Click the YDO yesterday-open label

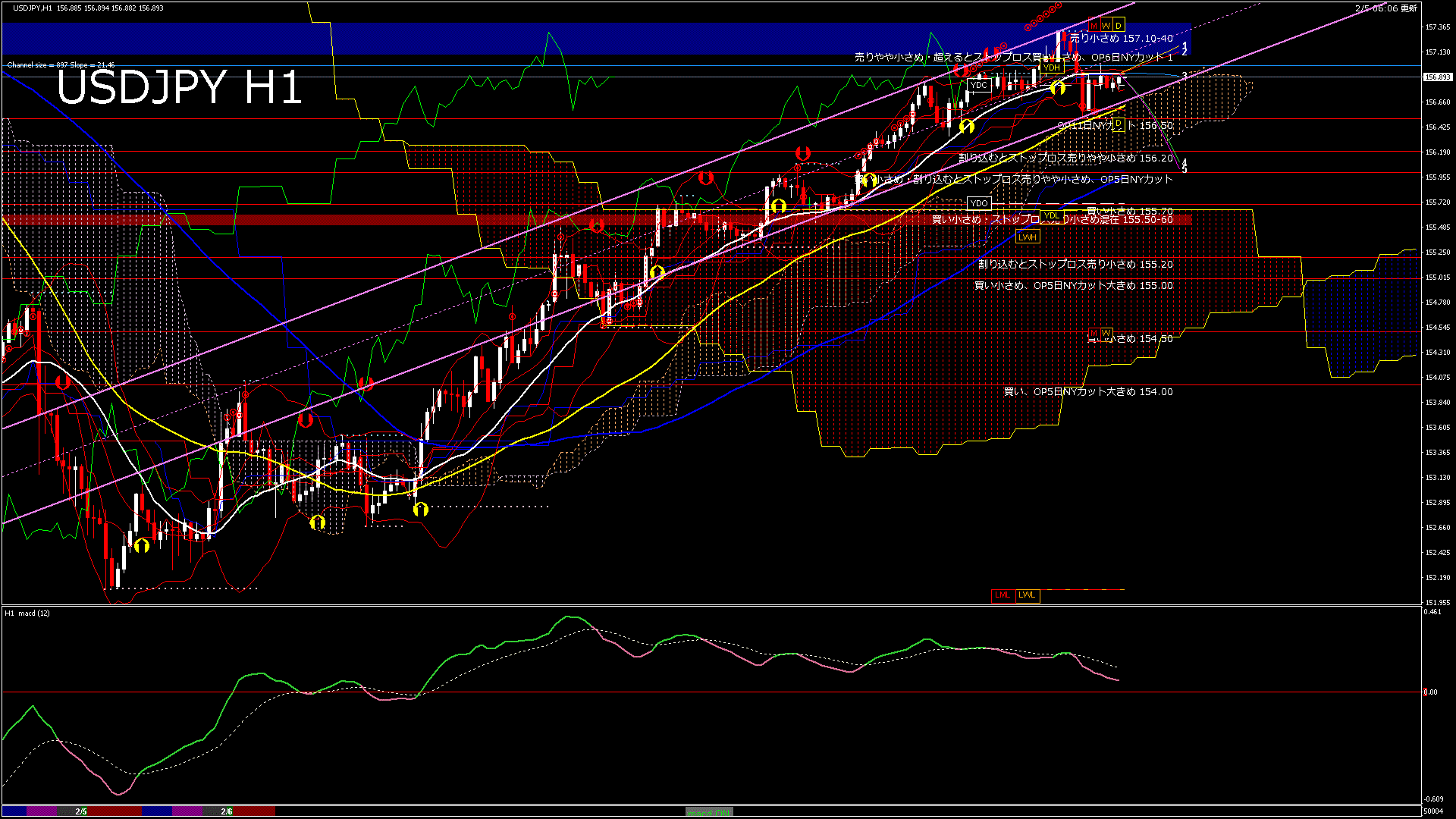(978, 203)
